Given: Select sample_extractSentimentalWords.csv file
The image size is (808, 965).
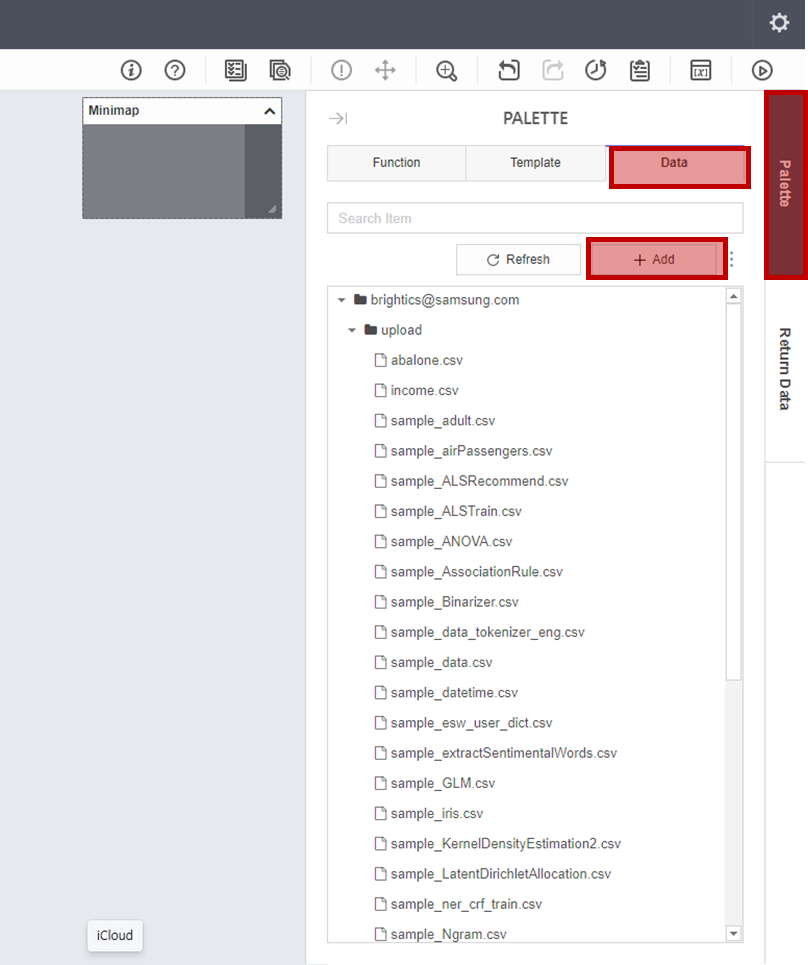Looking at the screenshot, I should click(x=503, y=753).
